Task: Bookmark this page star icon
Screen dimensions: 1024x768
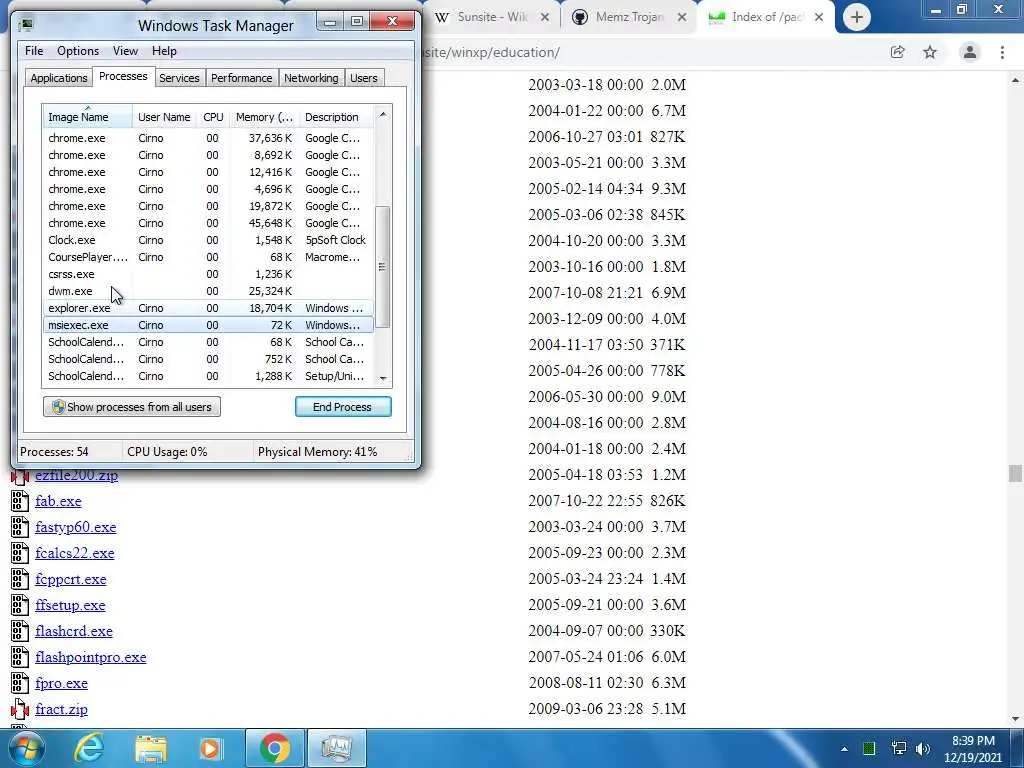Action: [930, 52]
